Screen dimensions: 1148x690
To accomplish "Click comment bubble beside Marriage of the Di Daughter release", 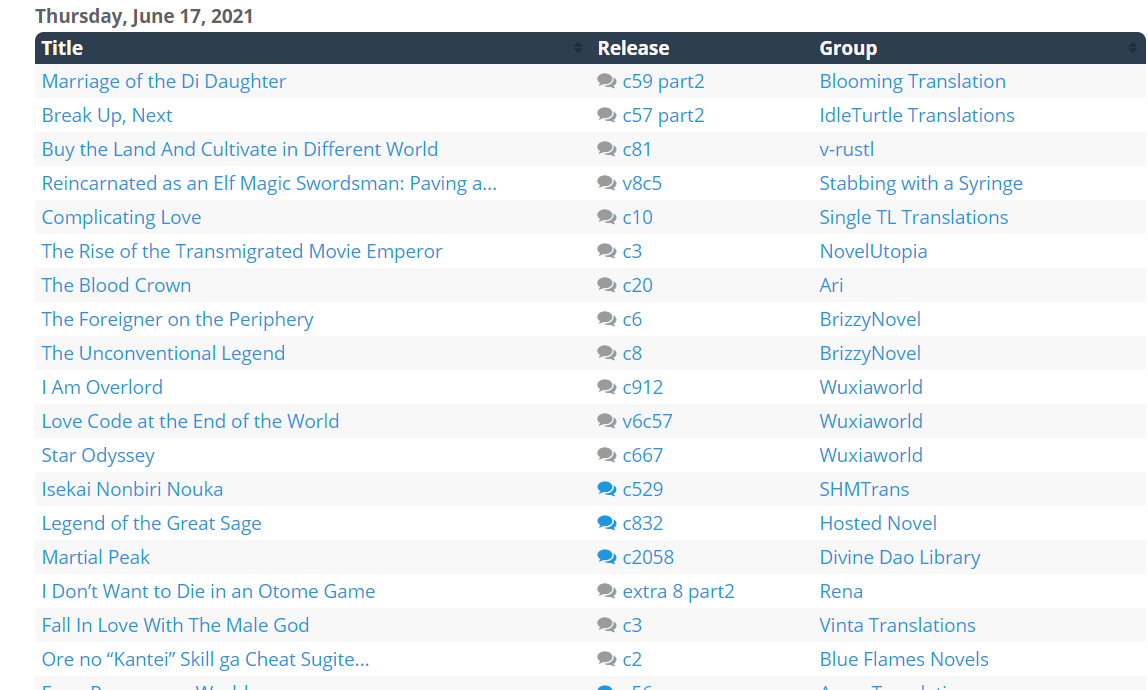I will pos(606,81).
